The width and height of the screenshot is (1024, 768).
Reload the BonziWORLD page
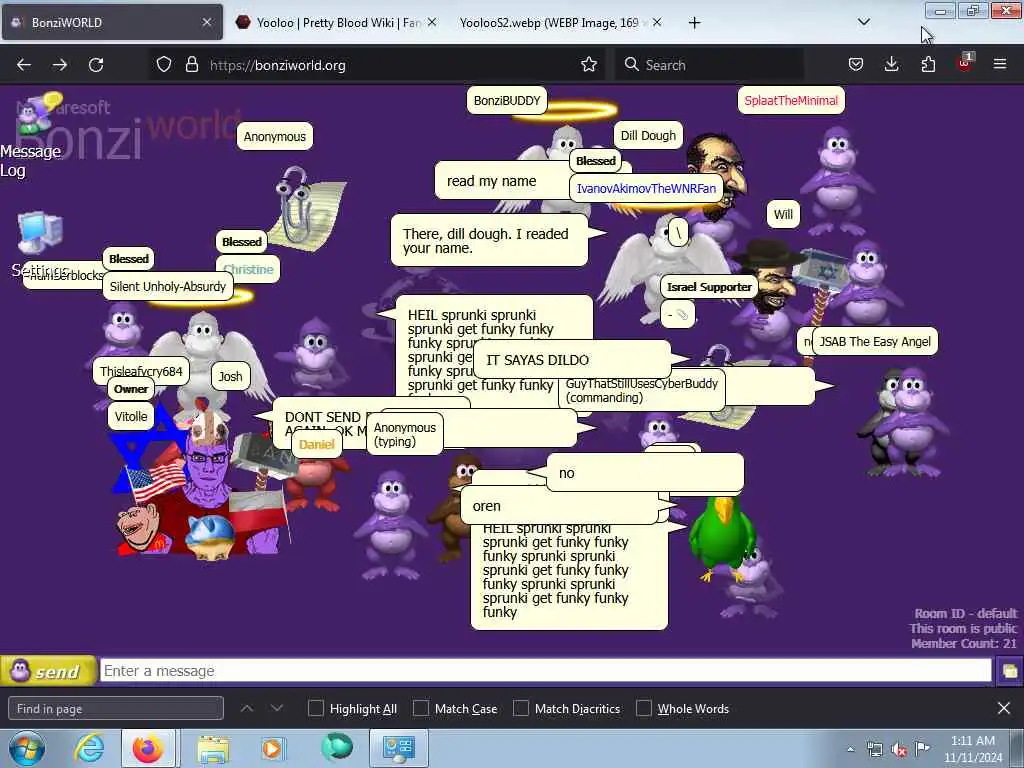coord(96,65)
